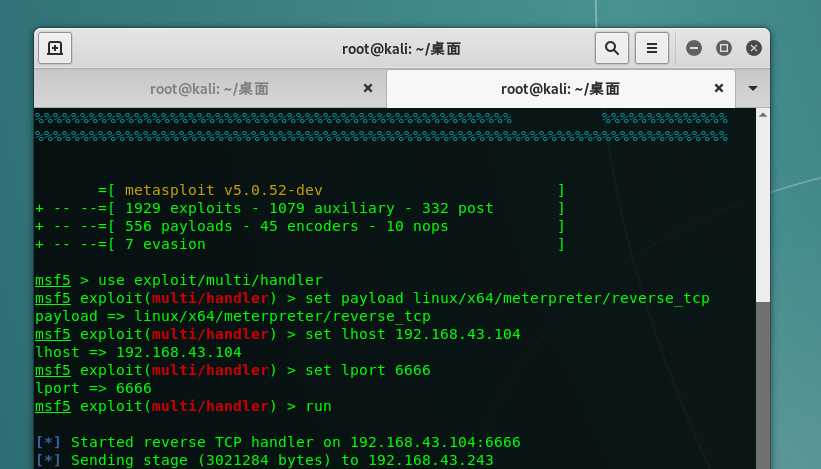Expand the tab list dropdown arrow
This screenshot has height=469, width=821.
[x=752, y=88]
